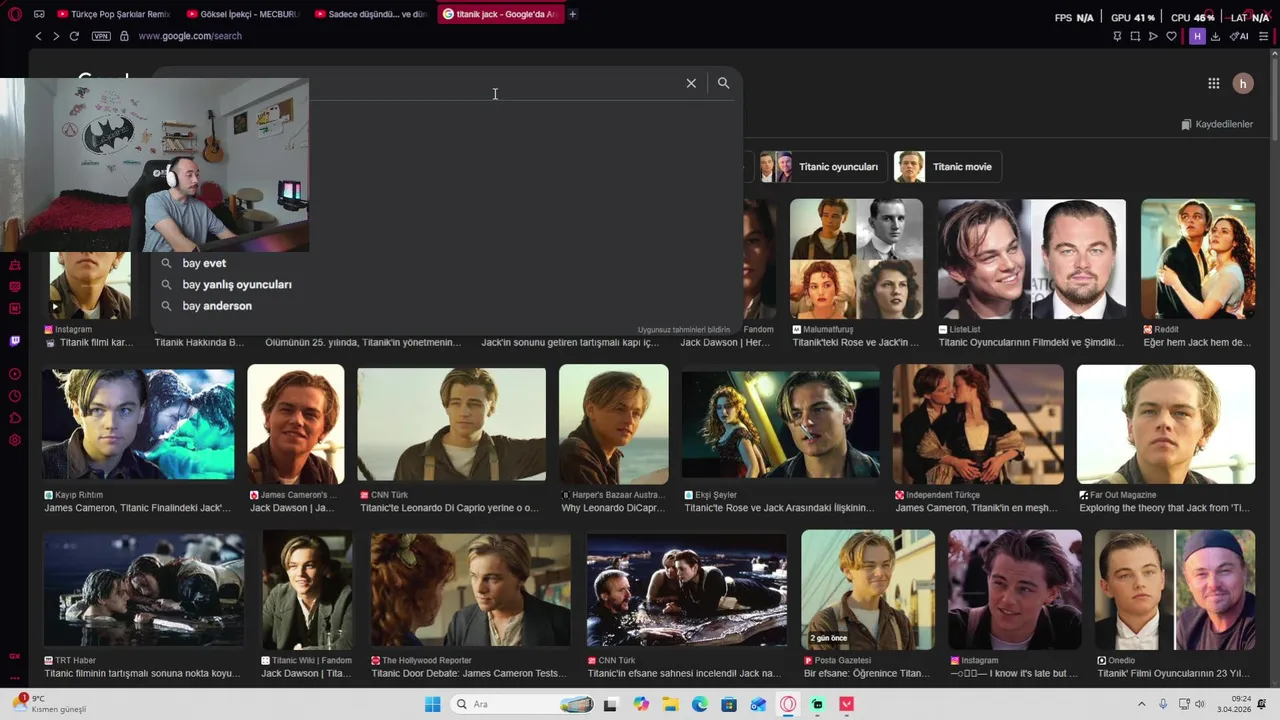Open the James Cameron's Jack Dawson image
This screenshot has height=720, width=1280.
[x=296, y=424]
